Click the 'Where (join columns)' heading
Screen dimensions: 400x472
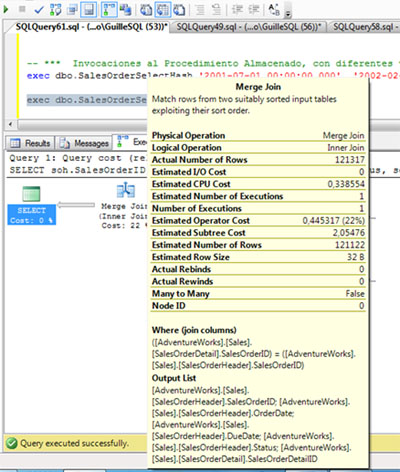click(194, 330)
